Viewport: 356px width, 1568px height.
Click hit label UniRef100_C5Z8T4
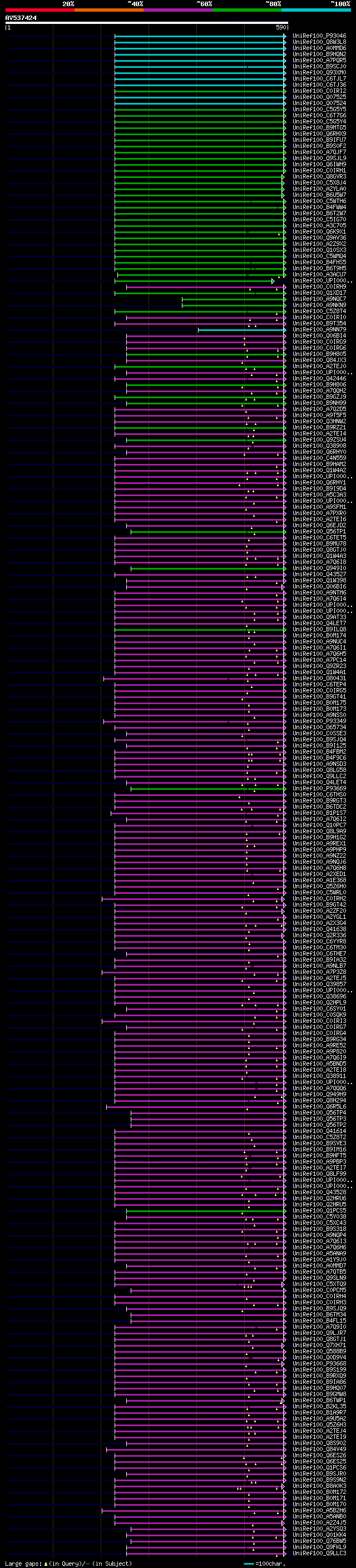click(319, 311)
